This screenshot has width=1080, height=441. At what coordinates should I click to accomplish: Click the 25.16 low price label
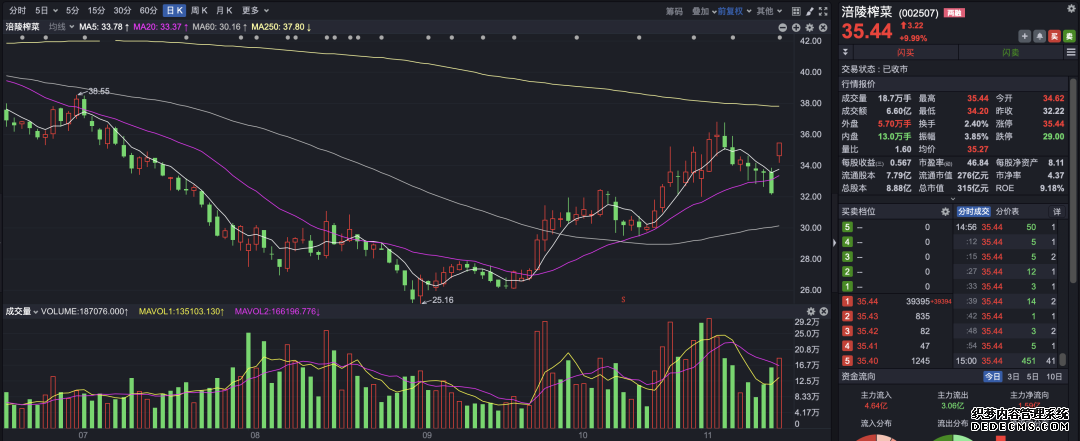pyautogui.click(x=444, y=300)
